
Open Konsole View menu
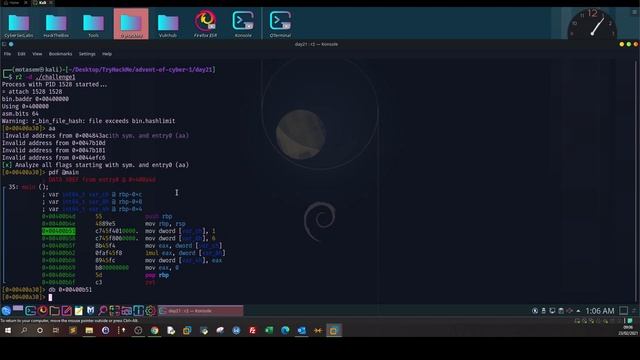37,54
